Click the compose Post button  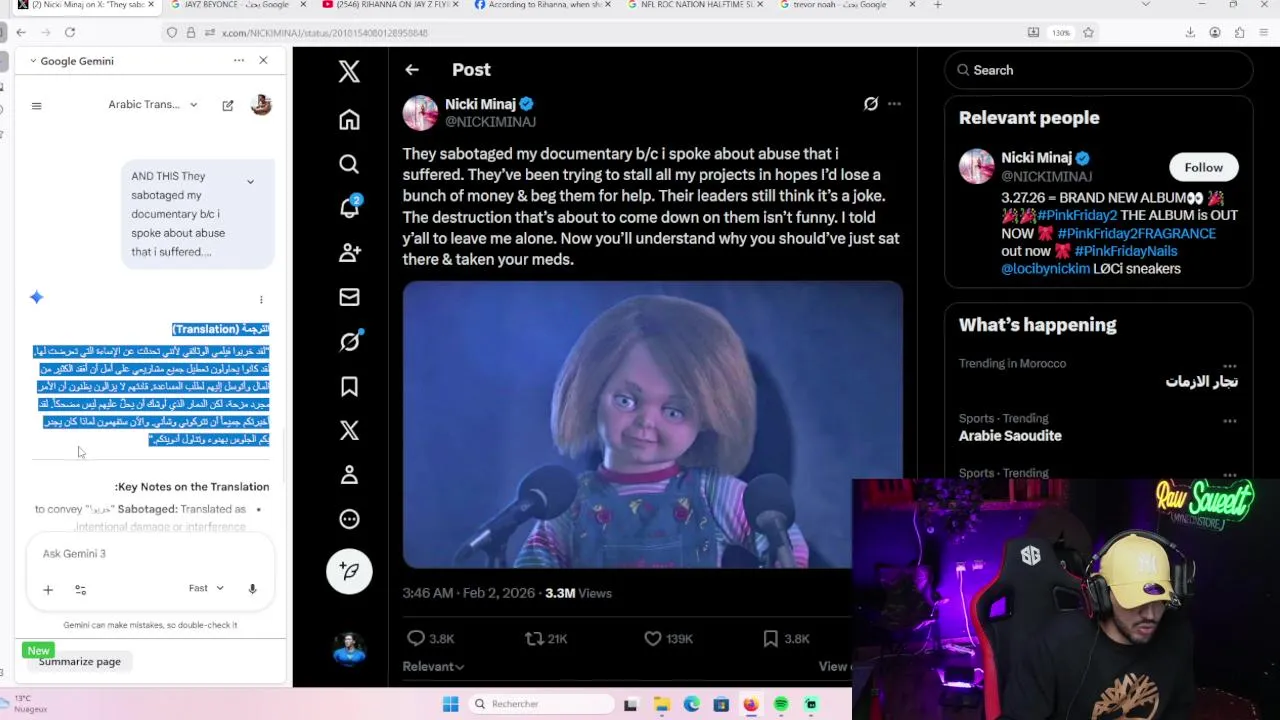[x=349, y=571]
